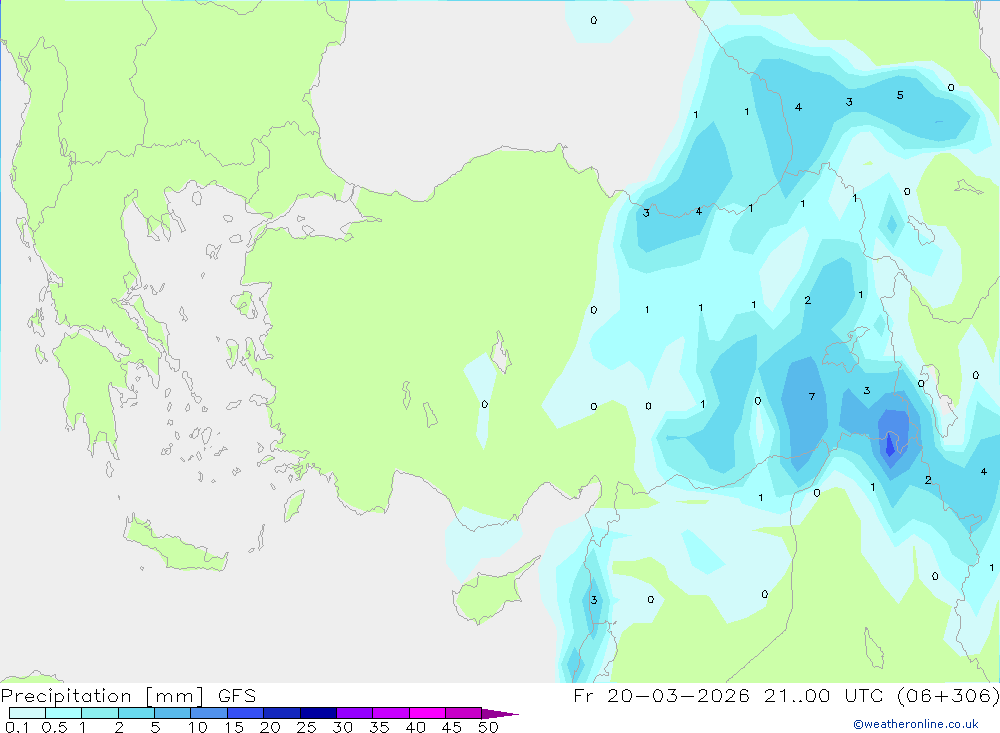Image resolution: width=1000 pixels, height=733 pixels.
Task: Click the '25' legend scale label
Action: (x=306, y=727)
